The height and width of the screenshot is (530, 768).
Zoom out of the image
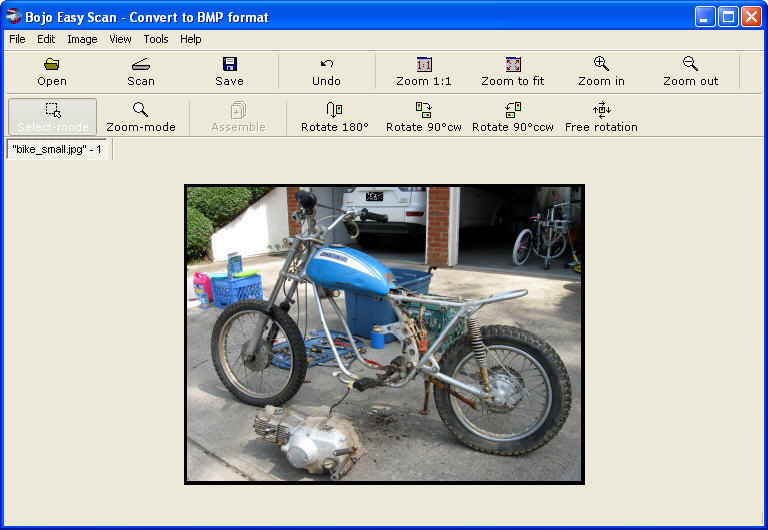tap(690, 72)
